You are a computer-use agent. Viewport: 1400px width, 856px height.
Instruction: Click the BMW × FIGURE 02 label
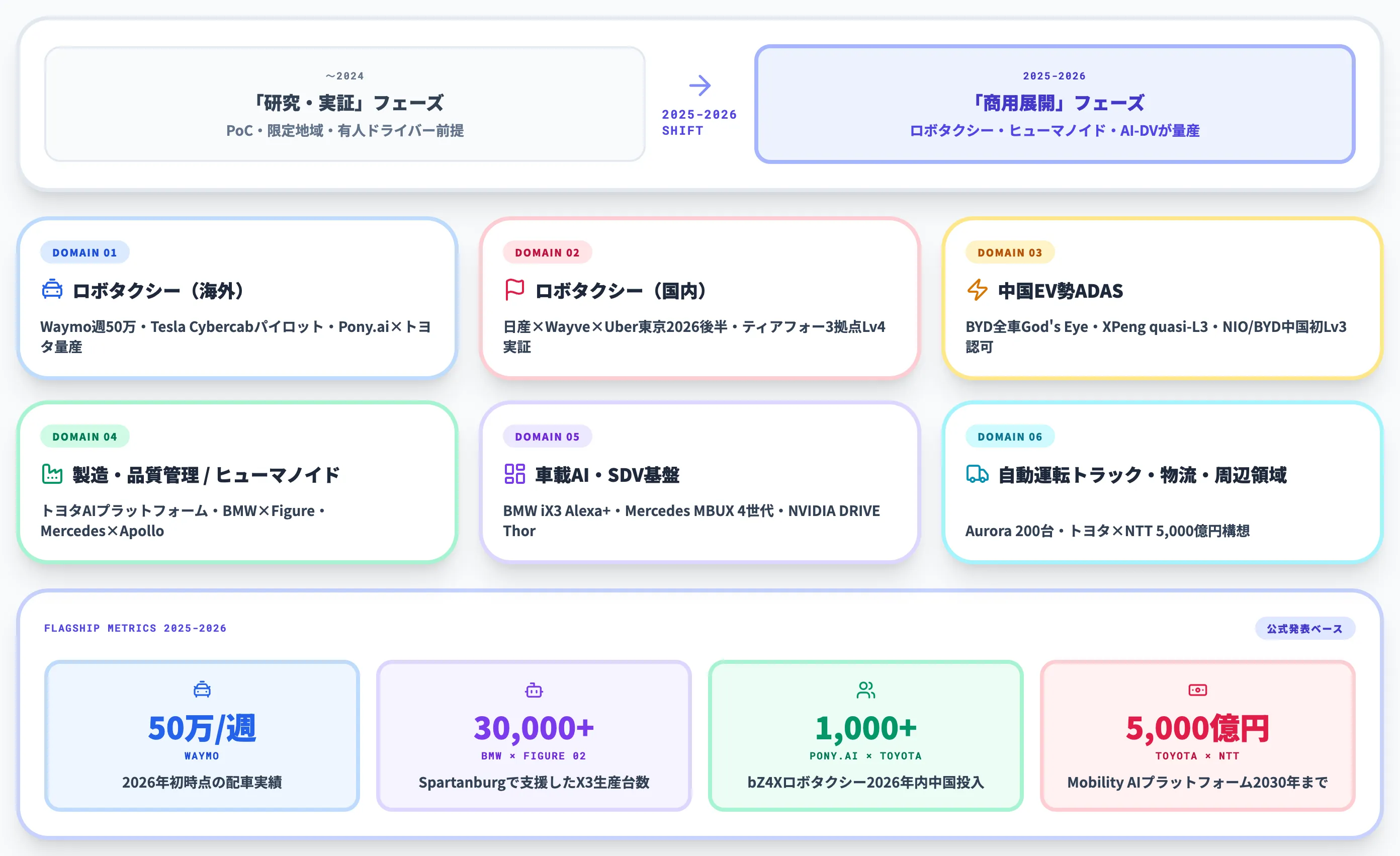[534, 756]
